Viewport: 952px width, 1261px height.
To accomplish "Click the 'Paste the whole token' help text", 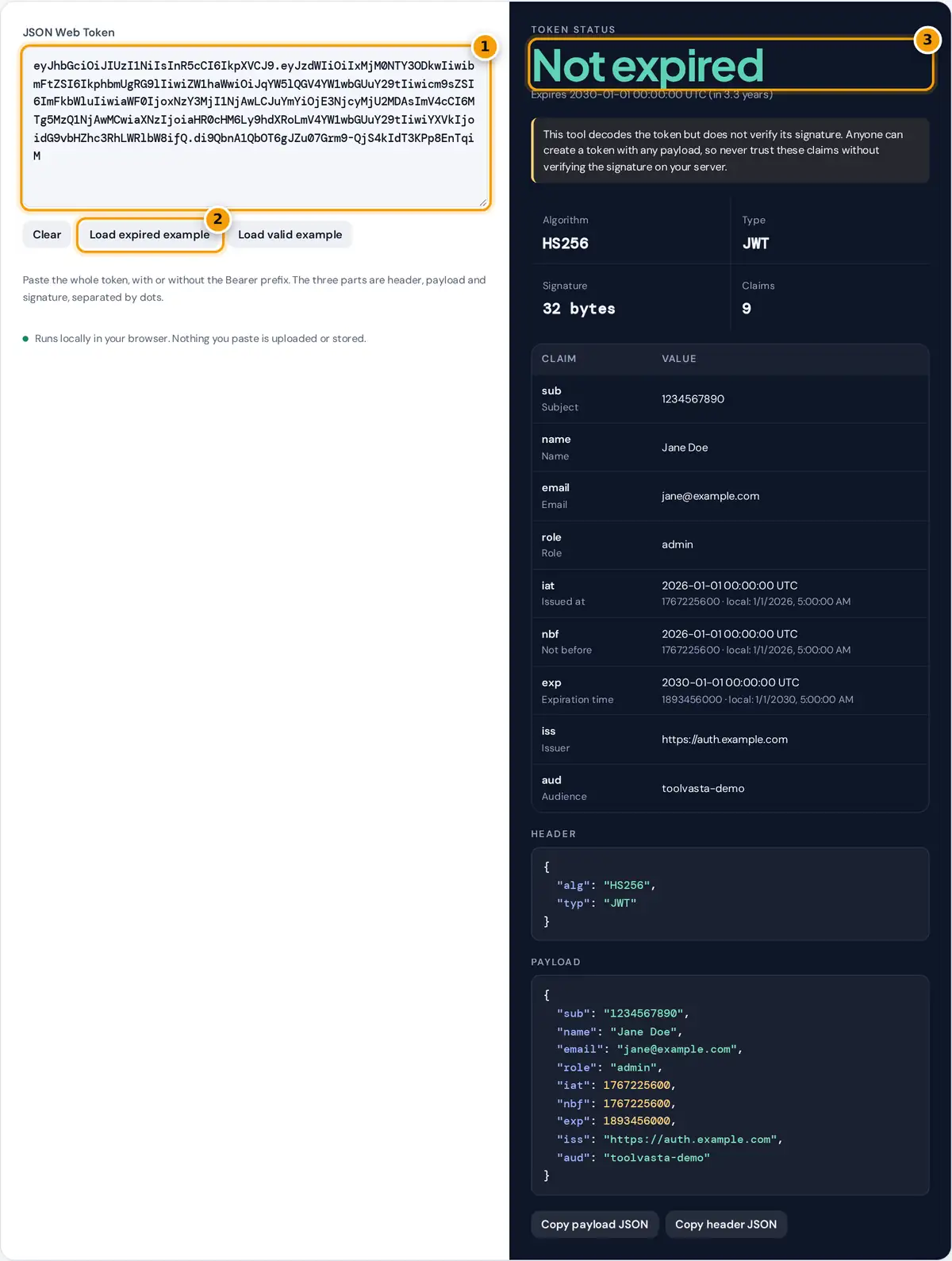I will click(x=254, y=289).
